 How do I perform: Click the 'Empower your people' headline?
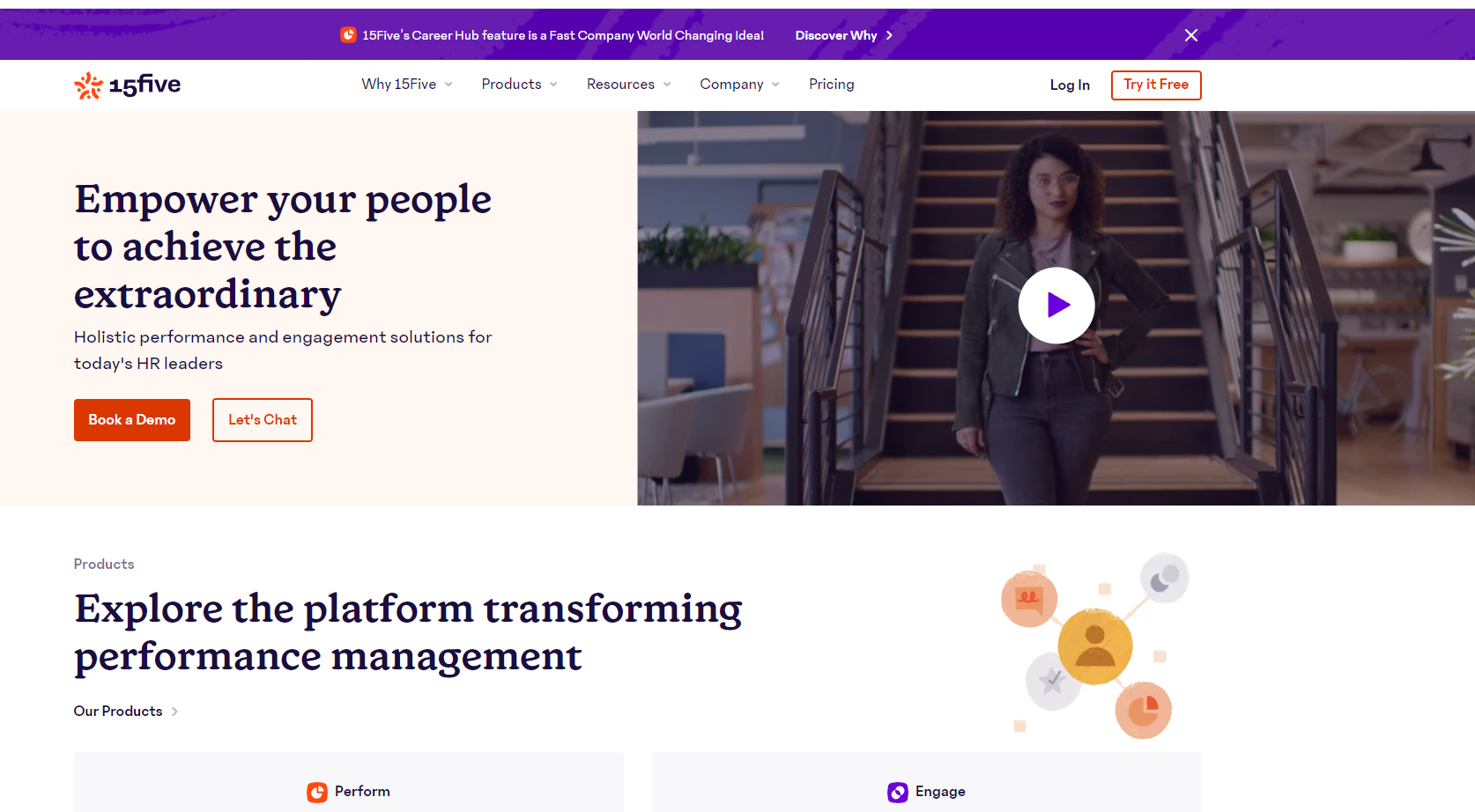pyautogui.click(x=283, y=247)
